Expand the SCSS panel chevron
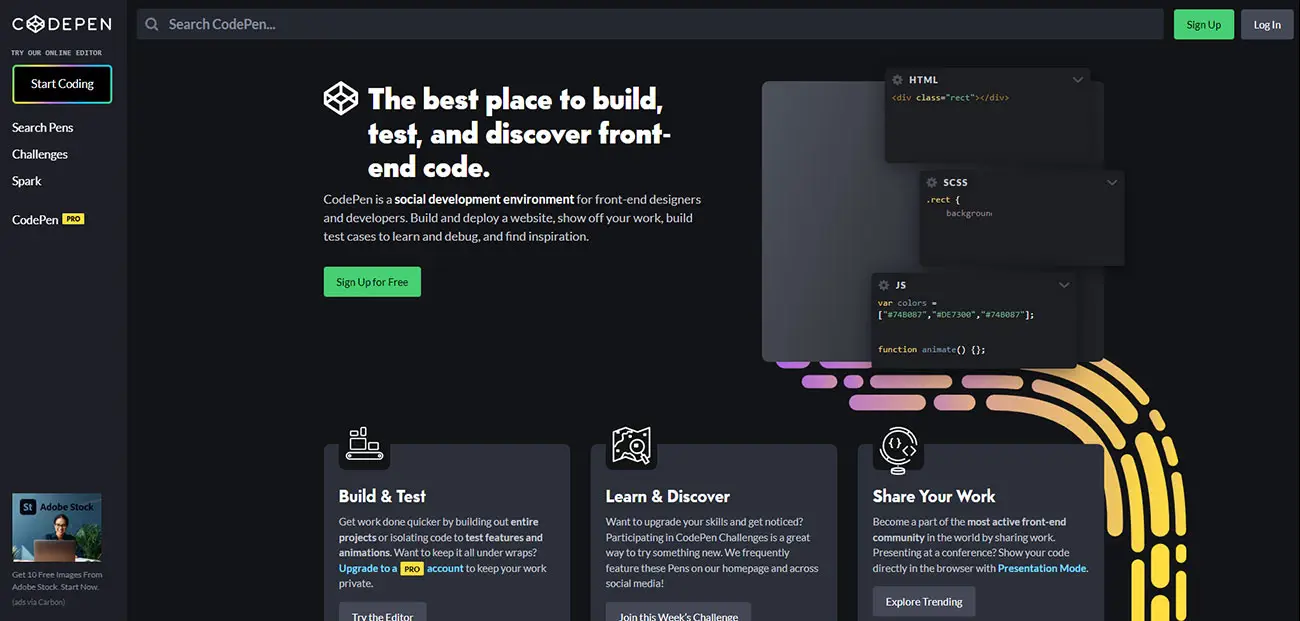Viewport: 1300px width, 621px height. tap(1111, 183)
